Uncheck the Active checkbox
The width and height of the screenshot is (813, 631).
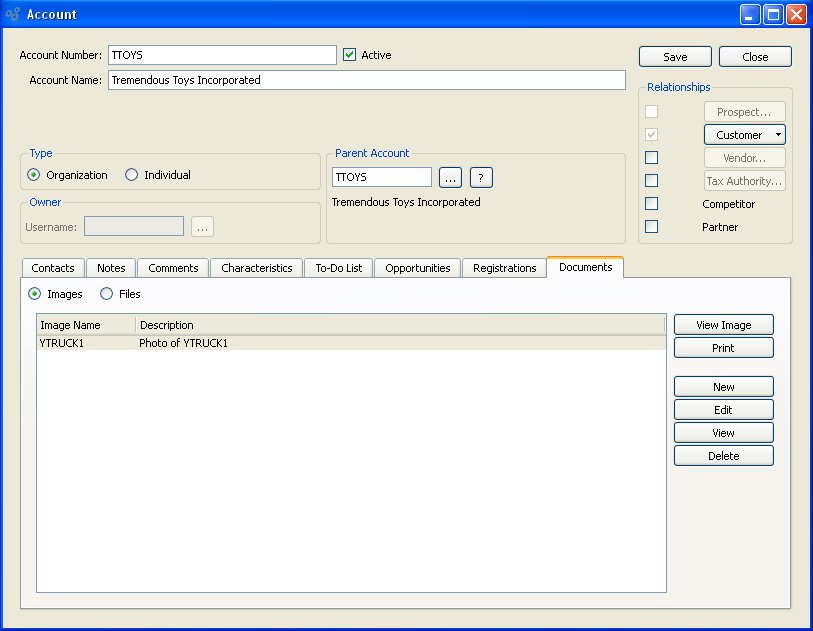point(349,55)
